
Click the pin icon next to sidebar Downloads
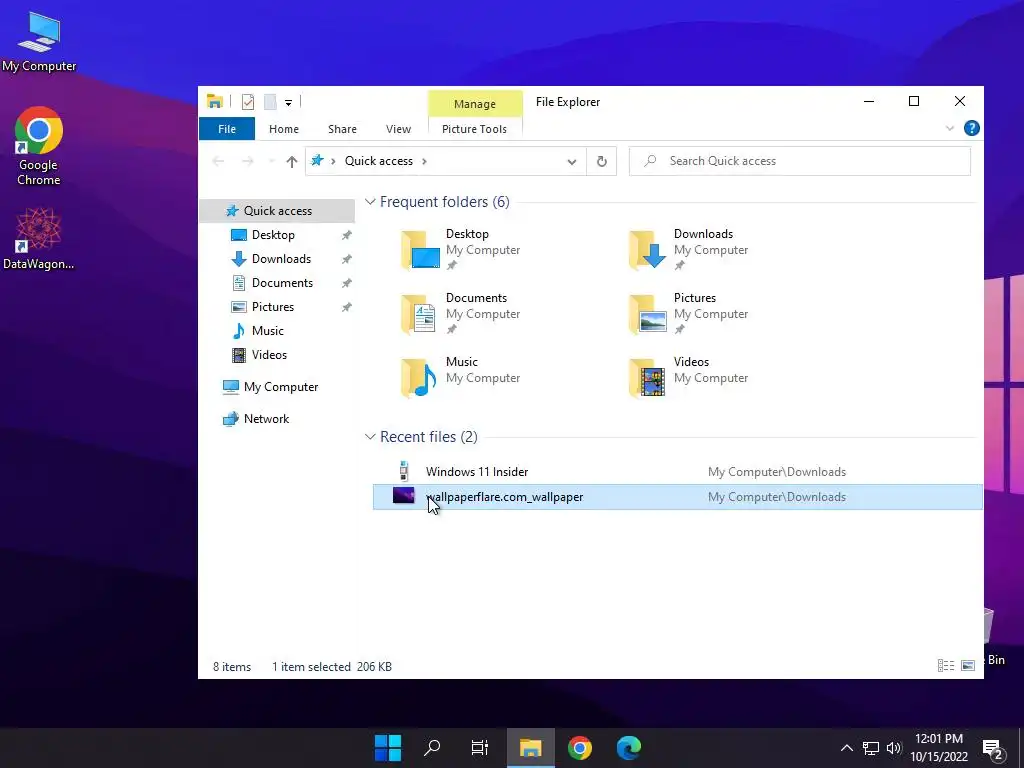[347, 259]
